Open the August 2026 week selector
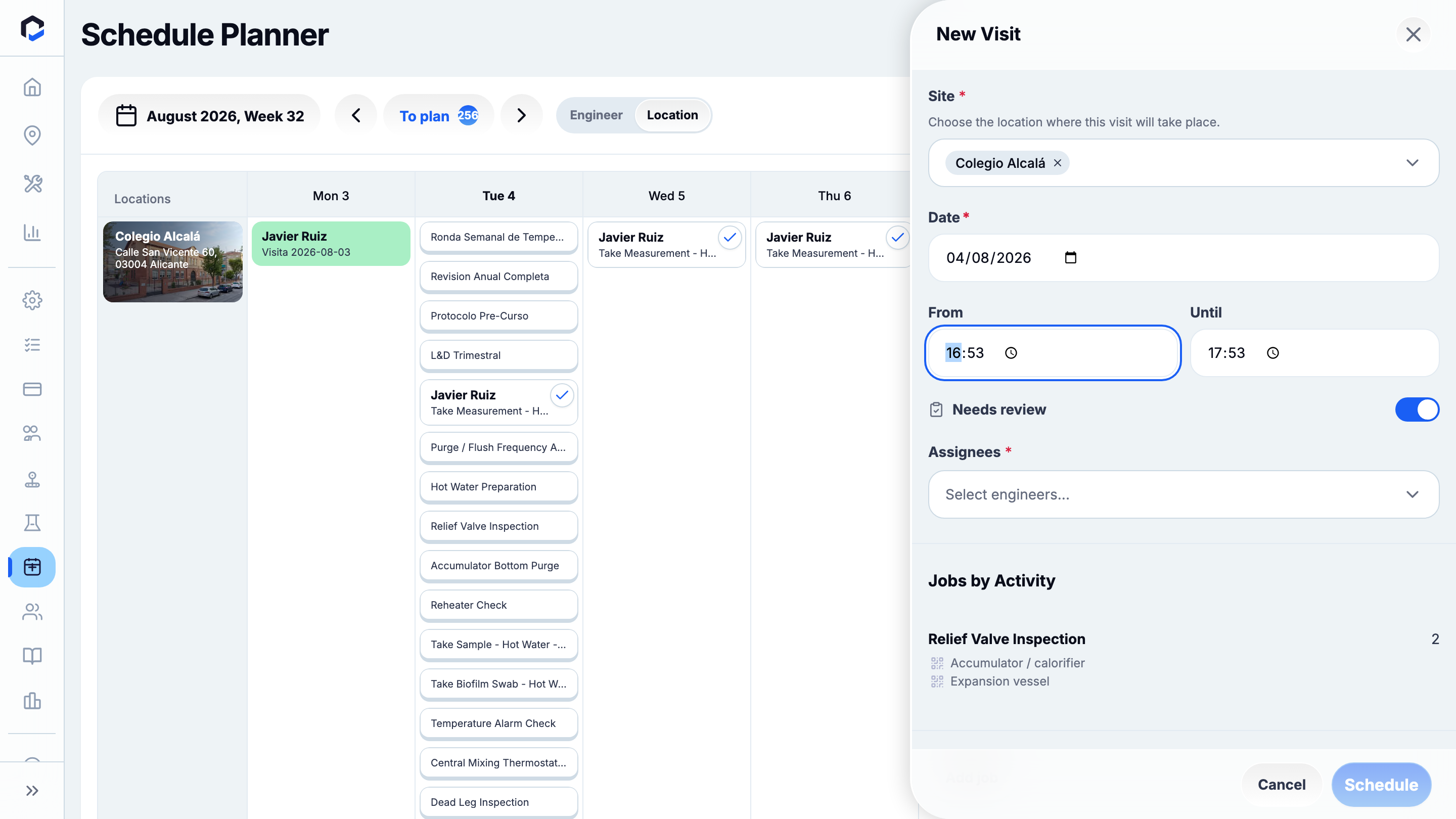 (210, 115)
